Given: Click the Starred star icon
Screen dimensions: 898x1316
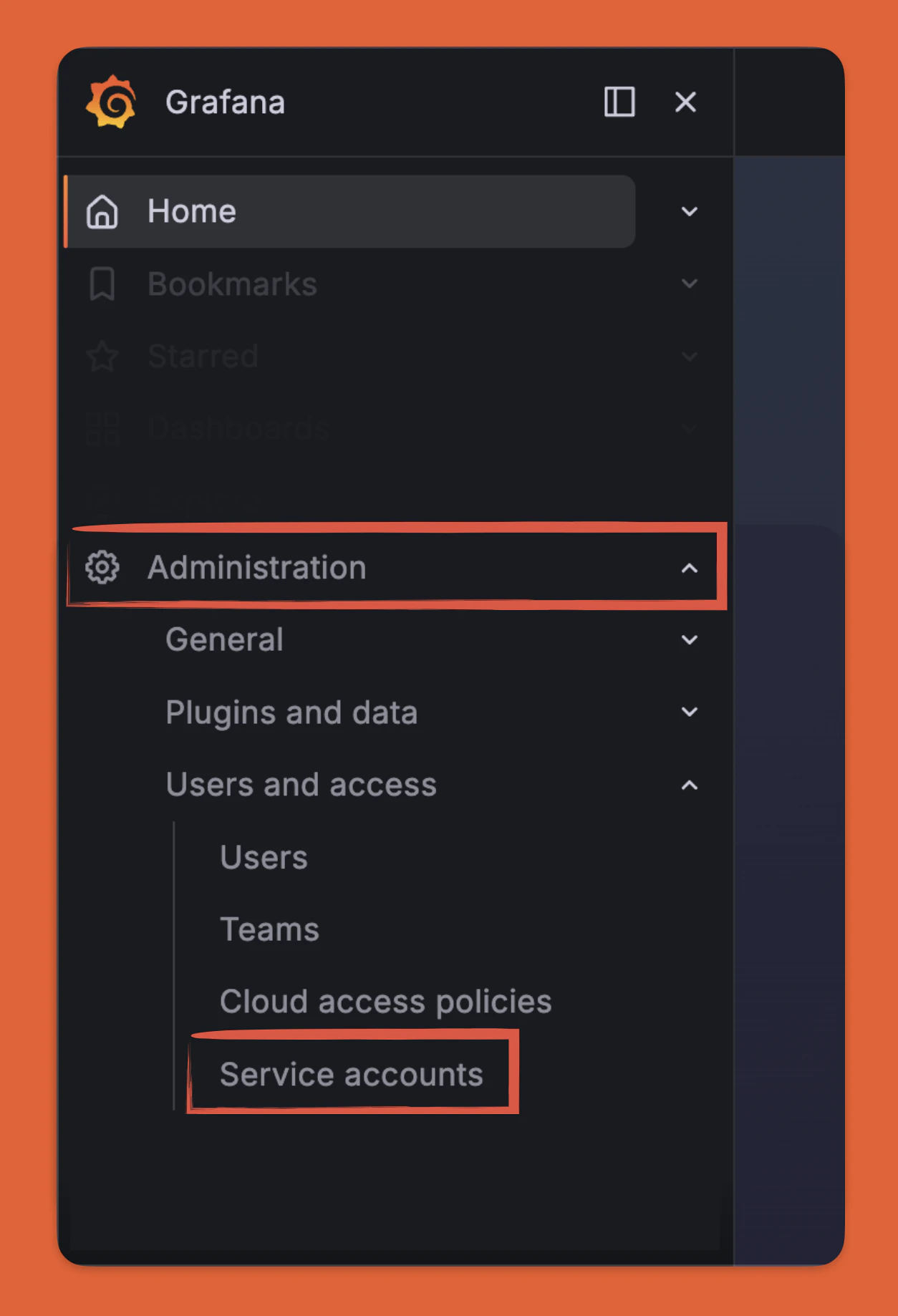Looking at the screenshot, I should coord(102,356).
